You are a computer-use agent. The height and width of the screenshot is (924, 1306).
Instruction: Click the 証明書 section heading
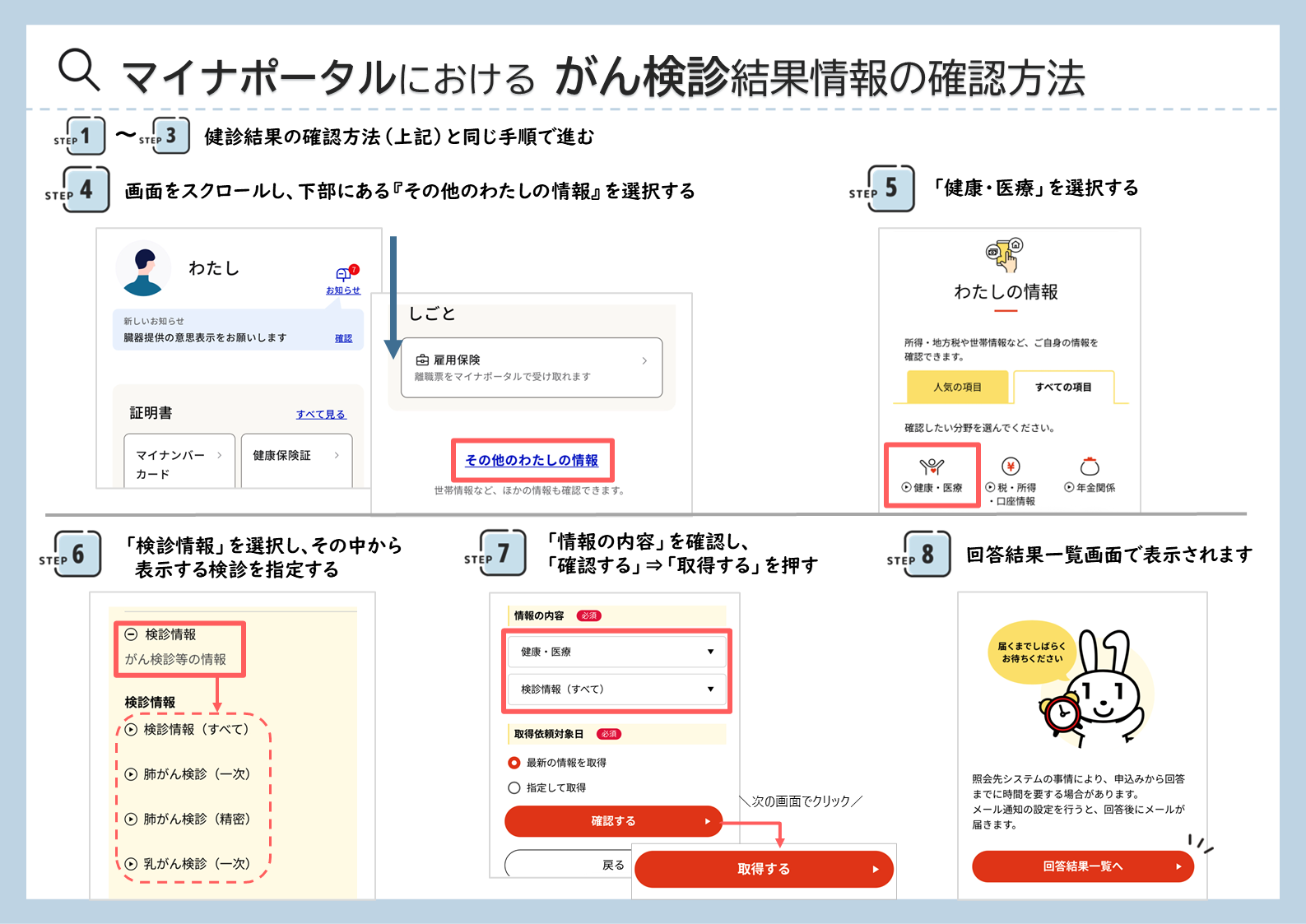pos(151,413)
